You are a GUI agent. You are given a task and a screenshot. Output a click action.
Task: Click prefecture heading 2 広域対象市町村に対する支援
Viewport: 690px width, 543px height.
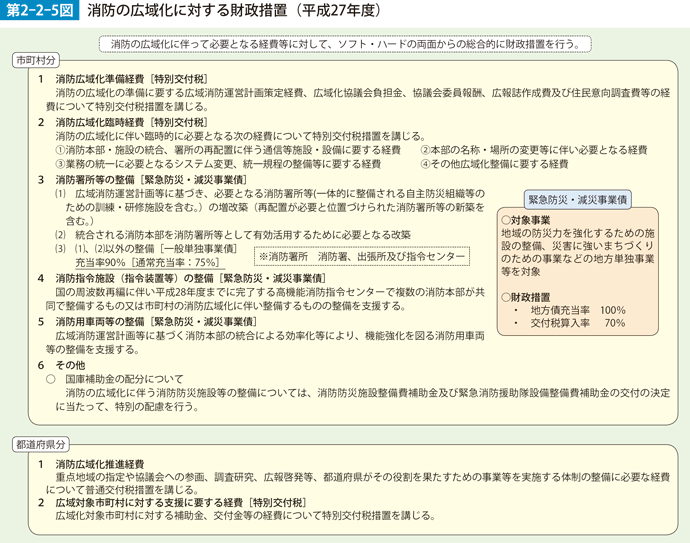(172, 503)
